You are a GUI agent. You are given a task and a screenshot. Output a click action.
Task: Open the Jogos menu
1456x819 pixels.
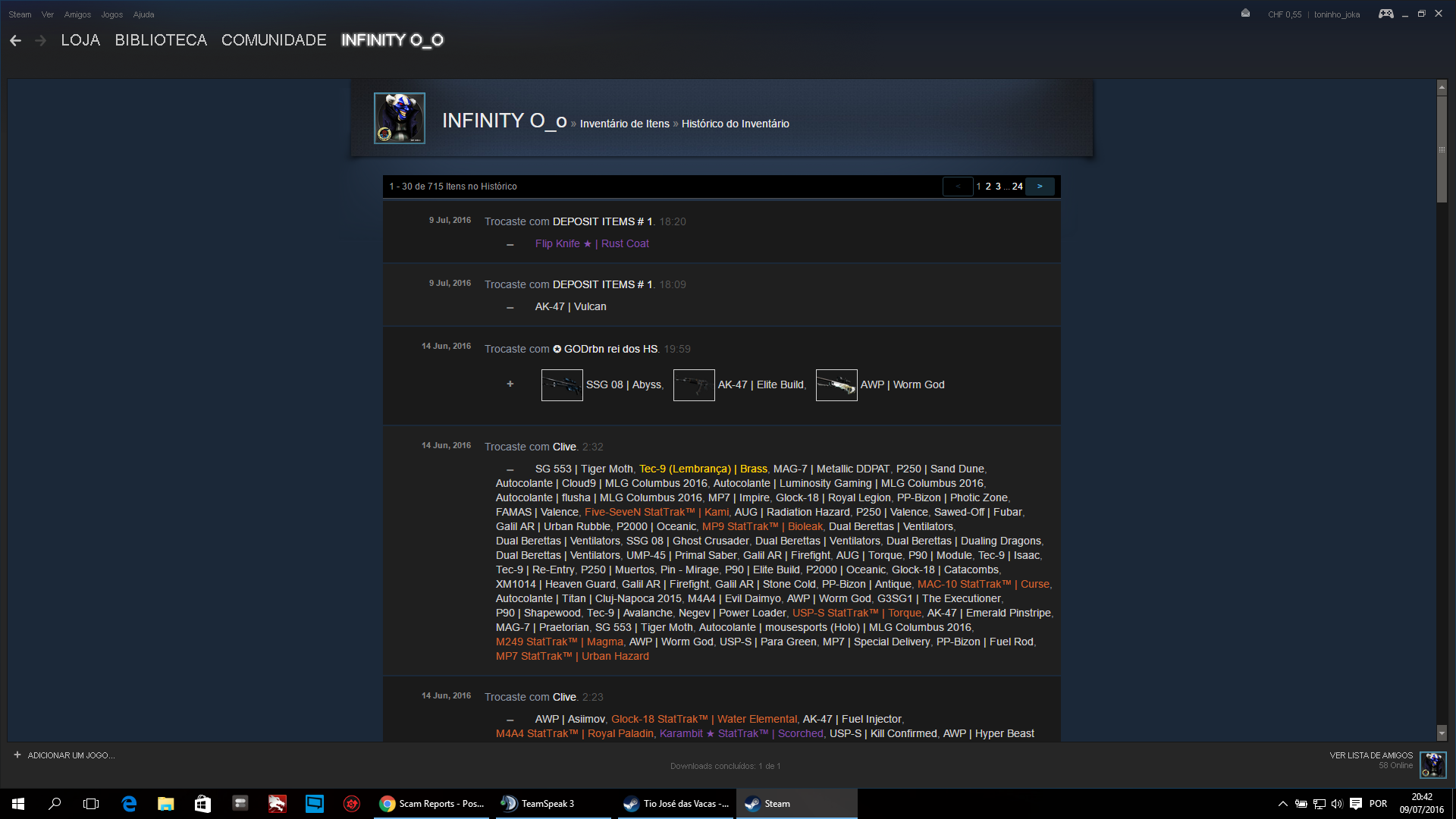point(111,14)
